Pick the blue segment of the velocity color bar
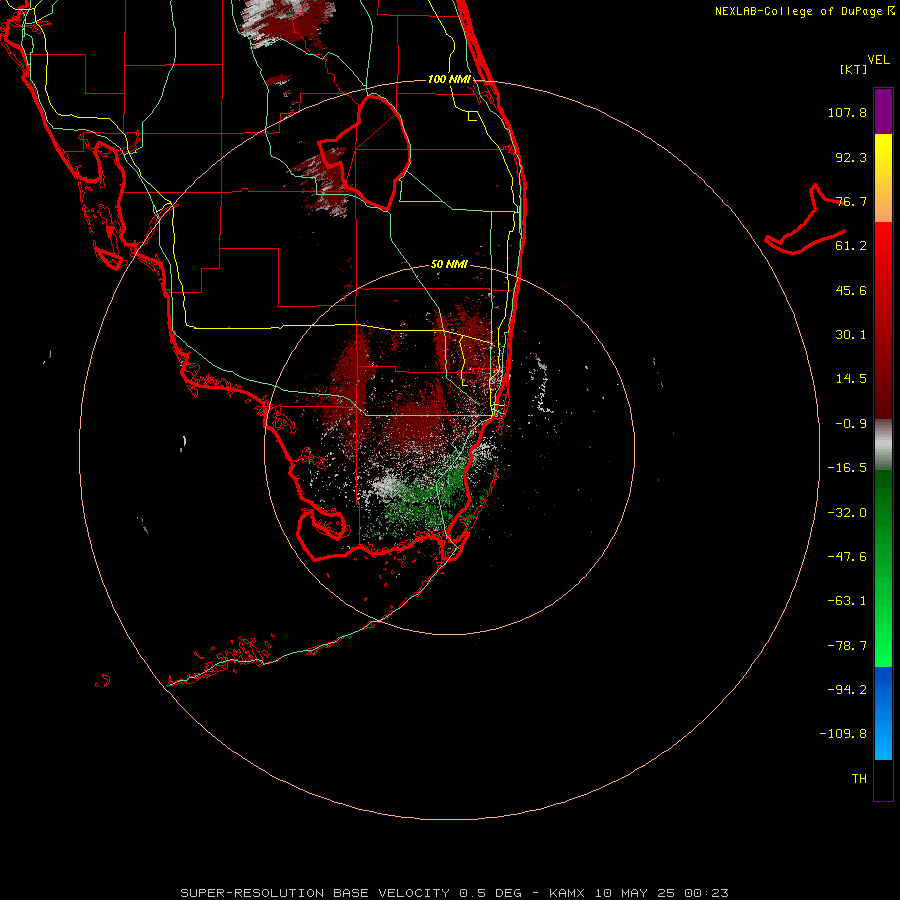Image resolution: width=900 pixels, height=900 pixels. pyautogui.click(x=883, y=713)
